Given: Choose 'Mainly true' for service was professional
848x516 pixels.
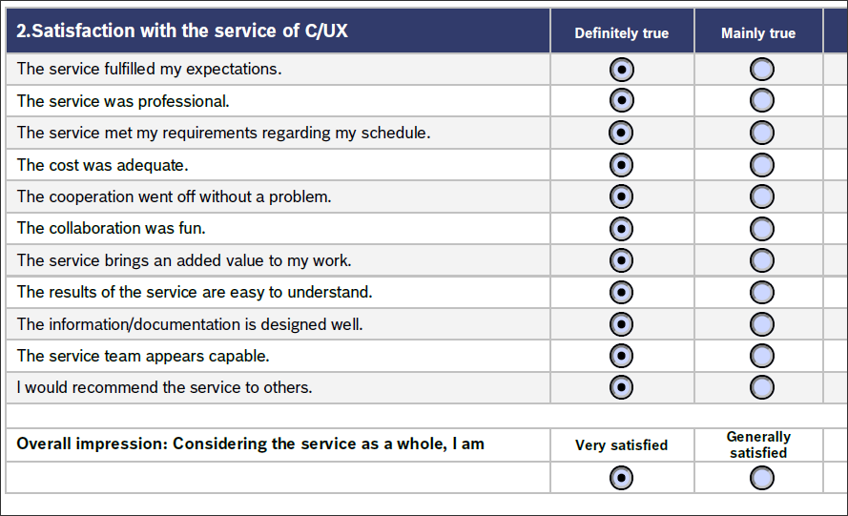Looking at the screenshot, I should (761, 101).
